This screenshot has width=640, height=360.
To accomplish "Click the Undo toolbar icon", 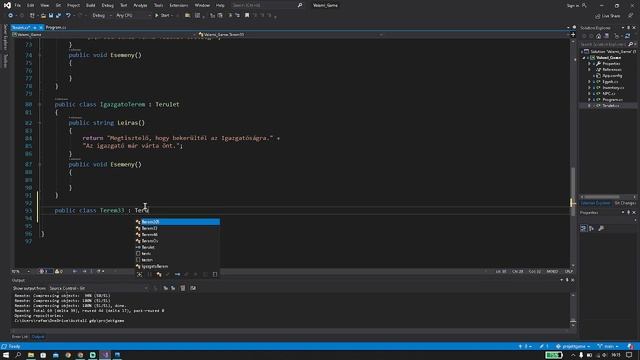I will coord(68,16).
